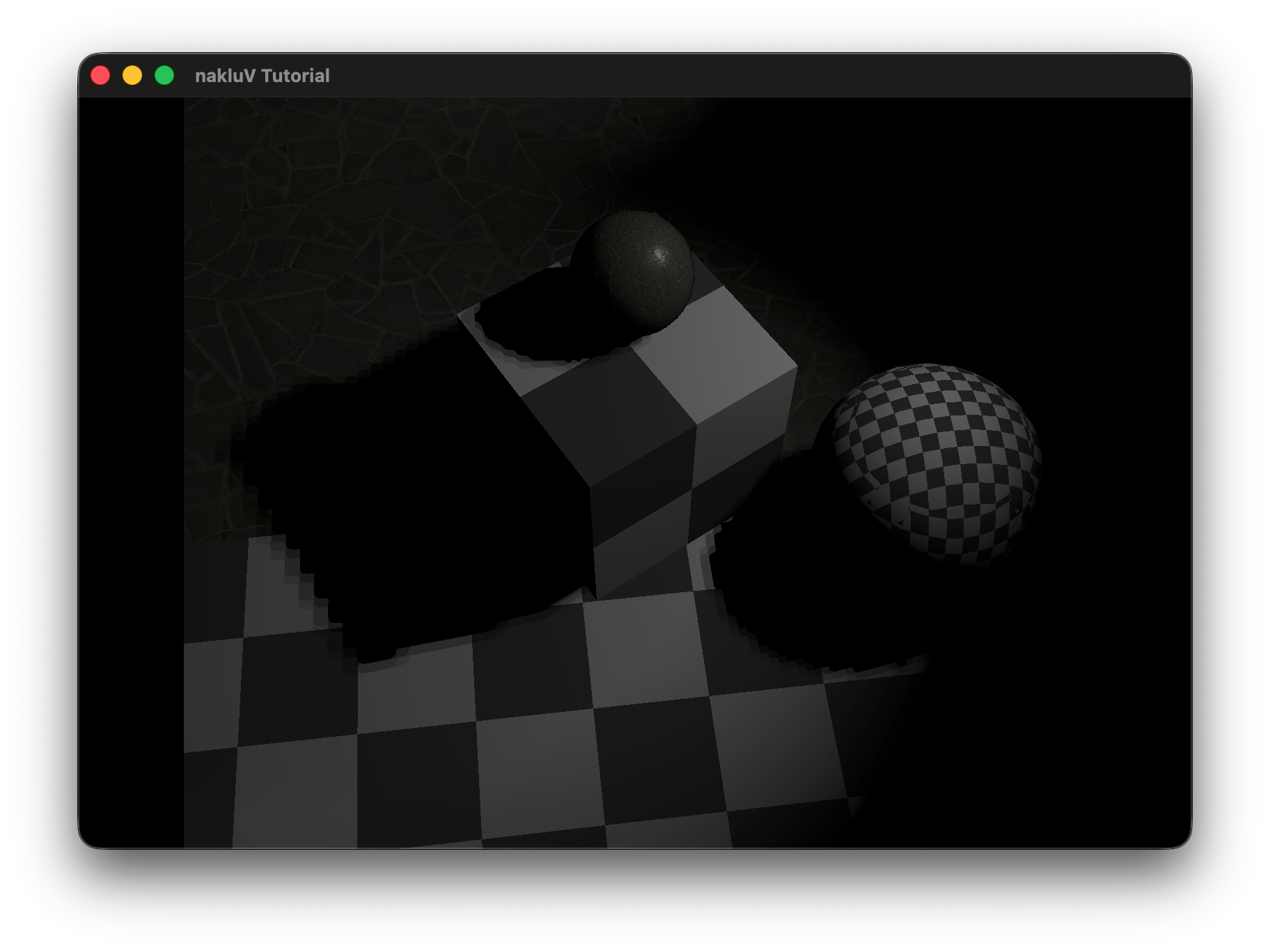Image resolution: width=1270 pixels, height=952 pixels.
Task: Click the large cube shadow on the floor
Action: coord(418,501)
